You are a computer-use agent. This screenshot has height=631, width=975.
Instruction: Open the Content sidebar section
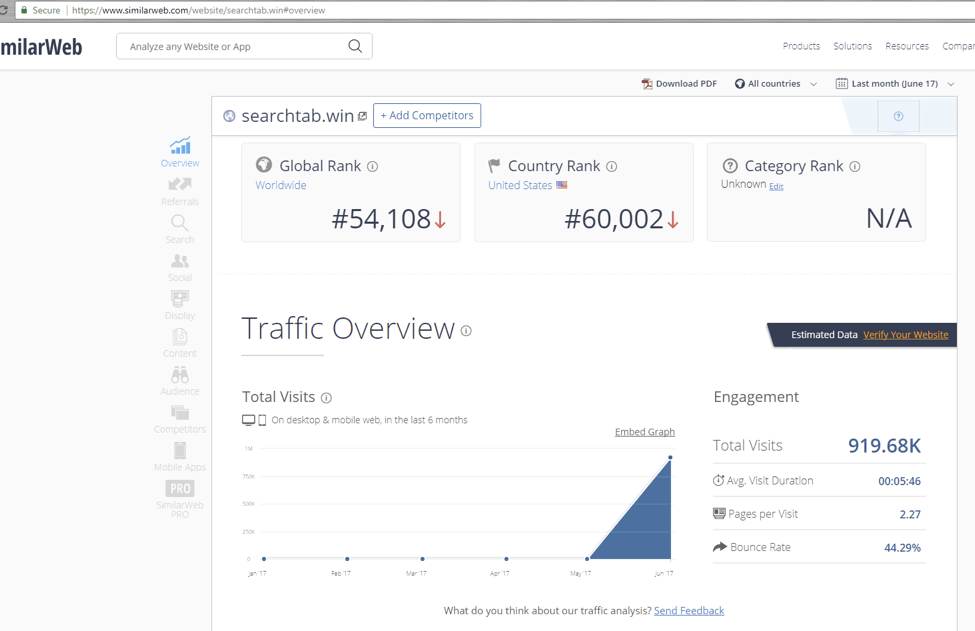click(180, 344)
